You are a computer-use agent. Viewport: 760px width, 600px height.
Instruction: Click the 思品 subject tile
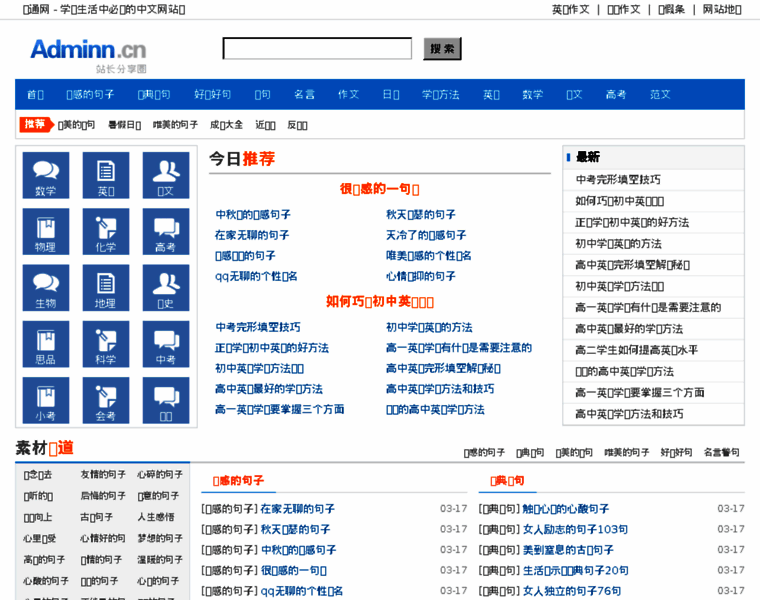point(46,344)
